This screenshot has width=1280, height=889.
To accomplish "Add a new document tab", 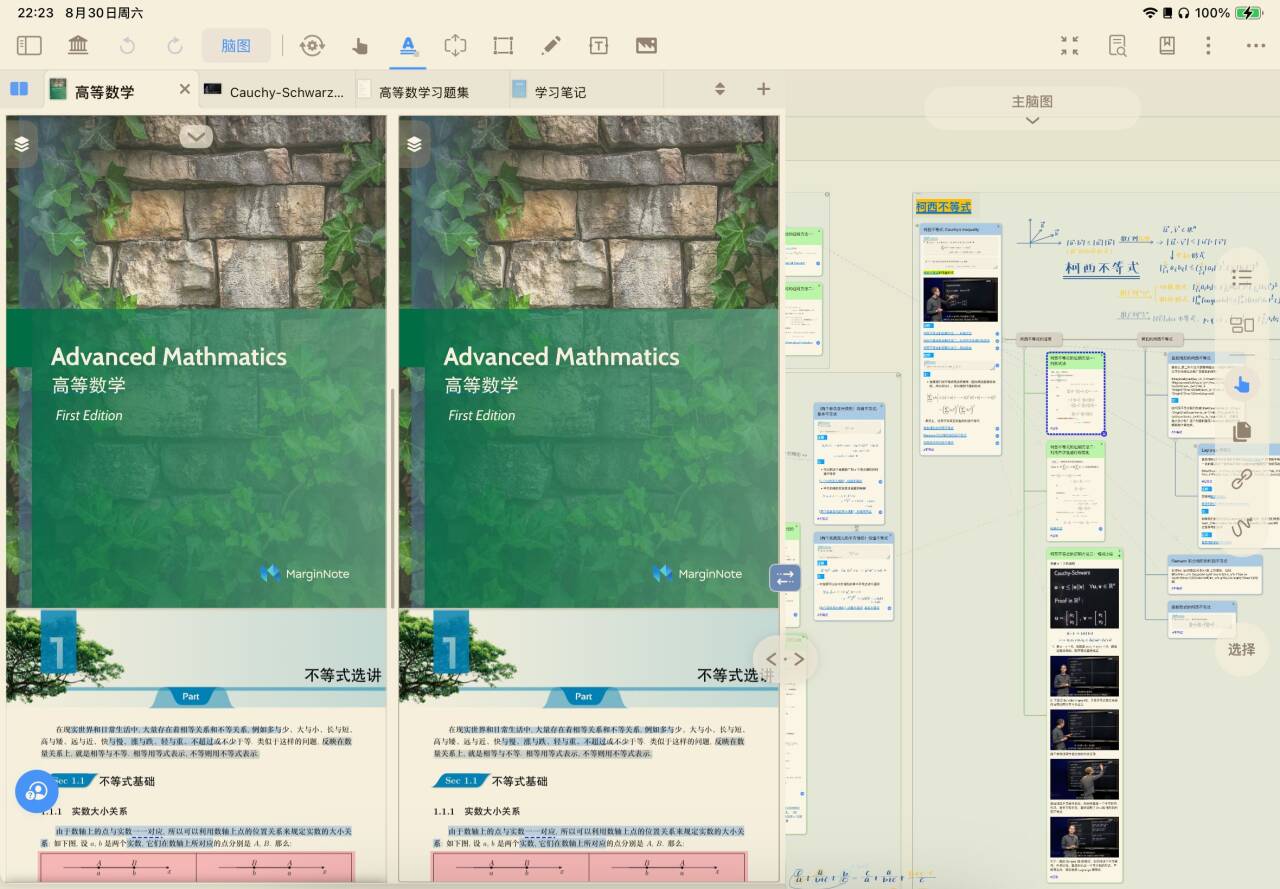I will coord(763,89).
